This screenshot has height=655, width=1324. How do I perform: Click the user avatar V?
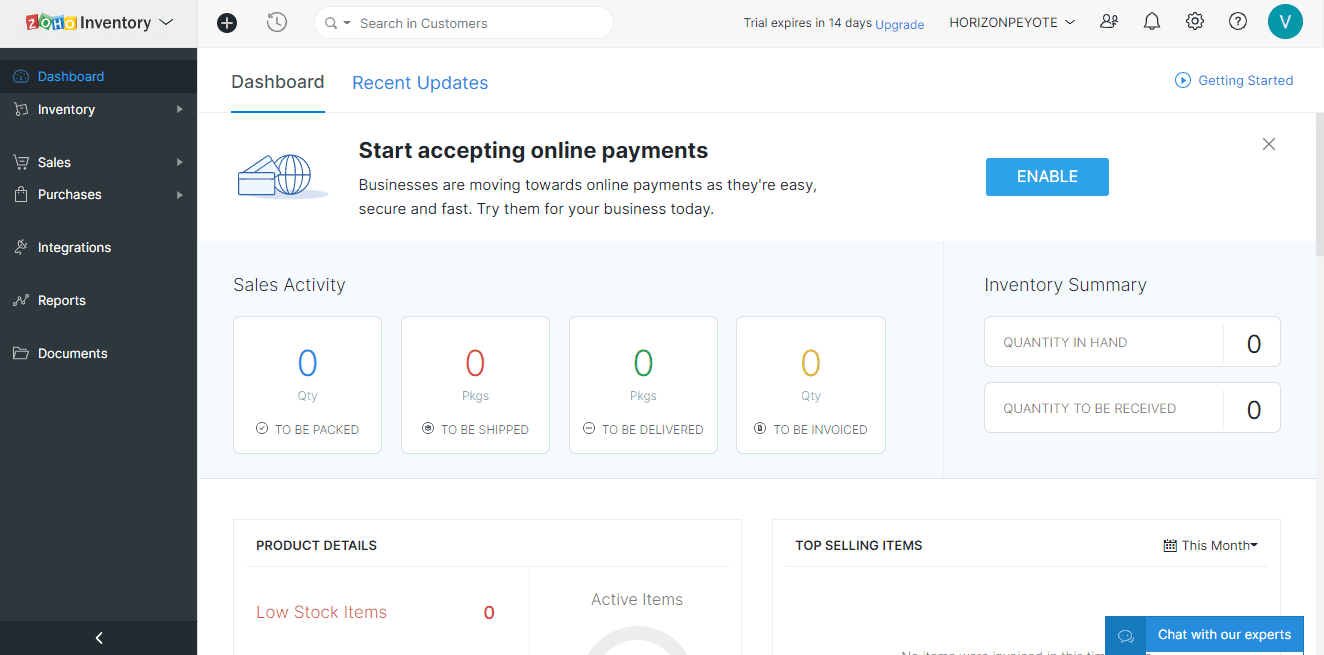(x=1285, y=22)
